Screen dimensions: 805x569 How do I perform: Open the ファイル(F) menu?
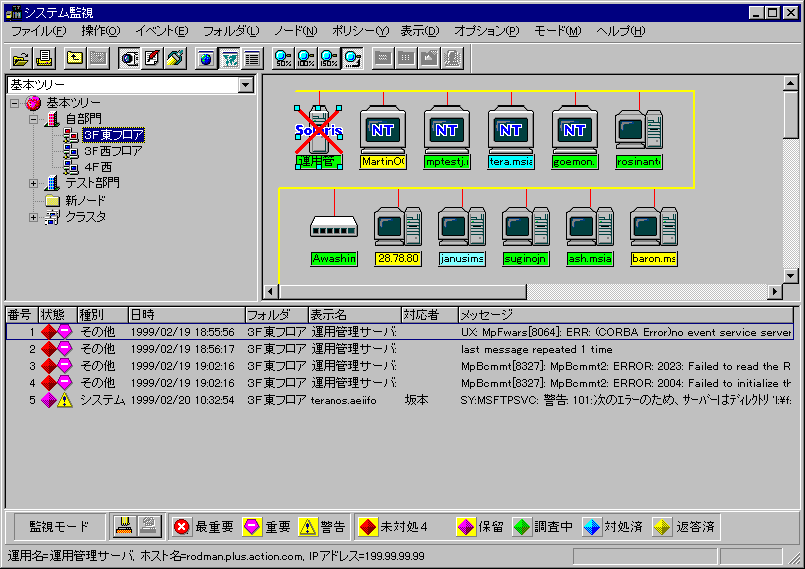pyautogui.click(x=39, y=31)
